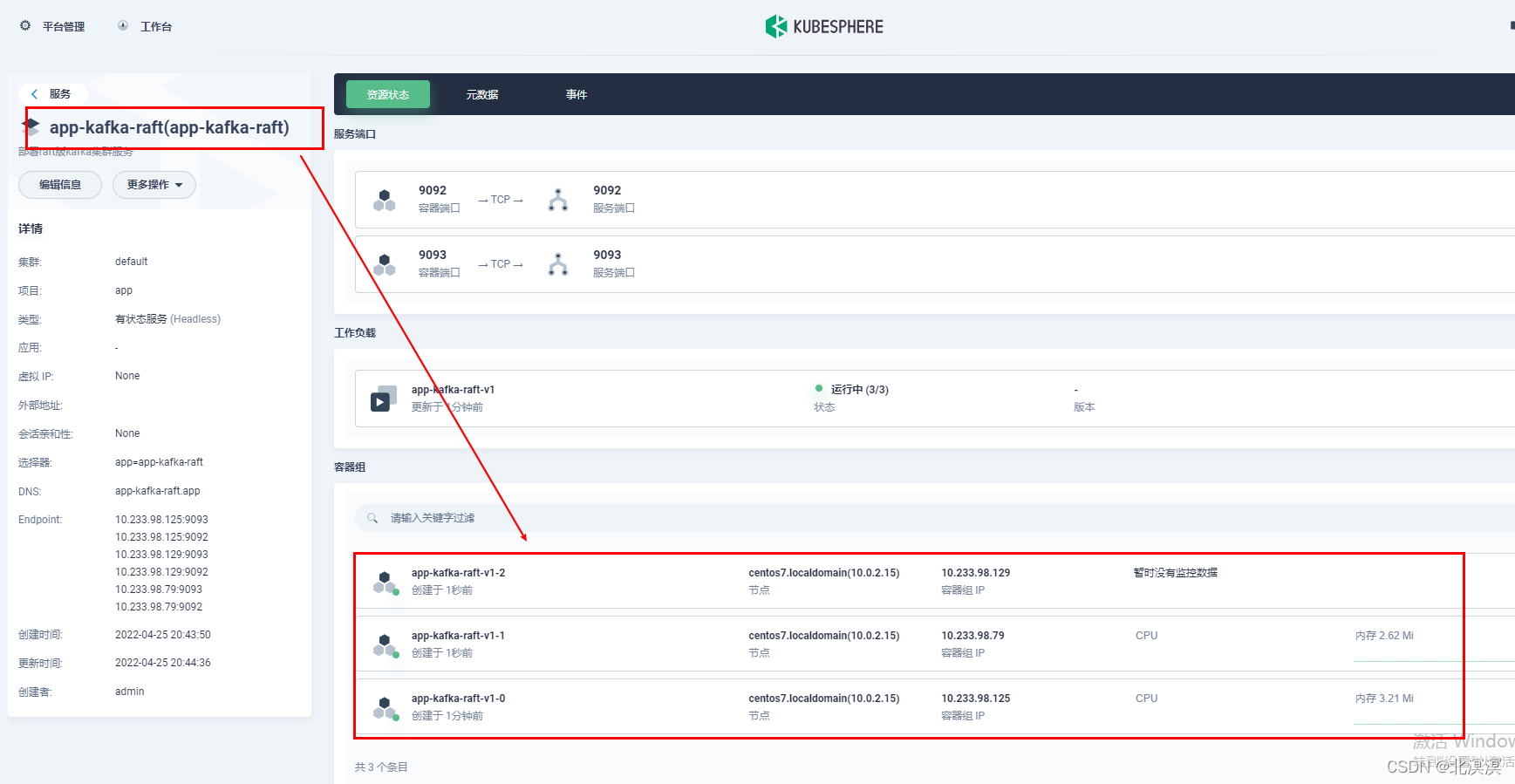
Task: Click update time 2022-04-25 20:44:36
Action: coord(163,663)
